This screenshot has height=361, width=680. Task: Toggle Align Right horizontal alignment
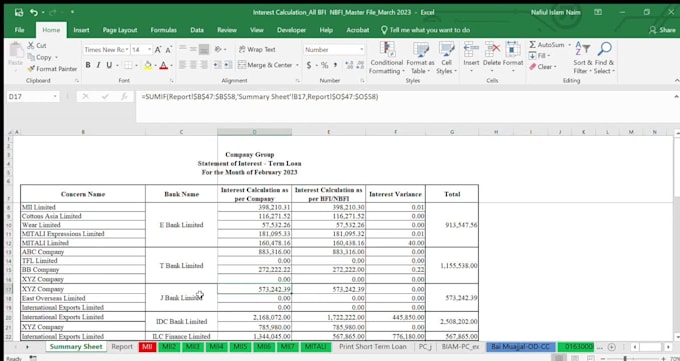(x=203, y=65)
